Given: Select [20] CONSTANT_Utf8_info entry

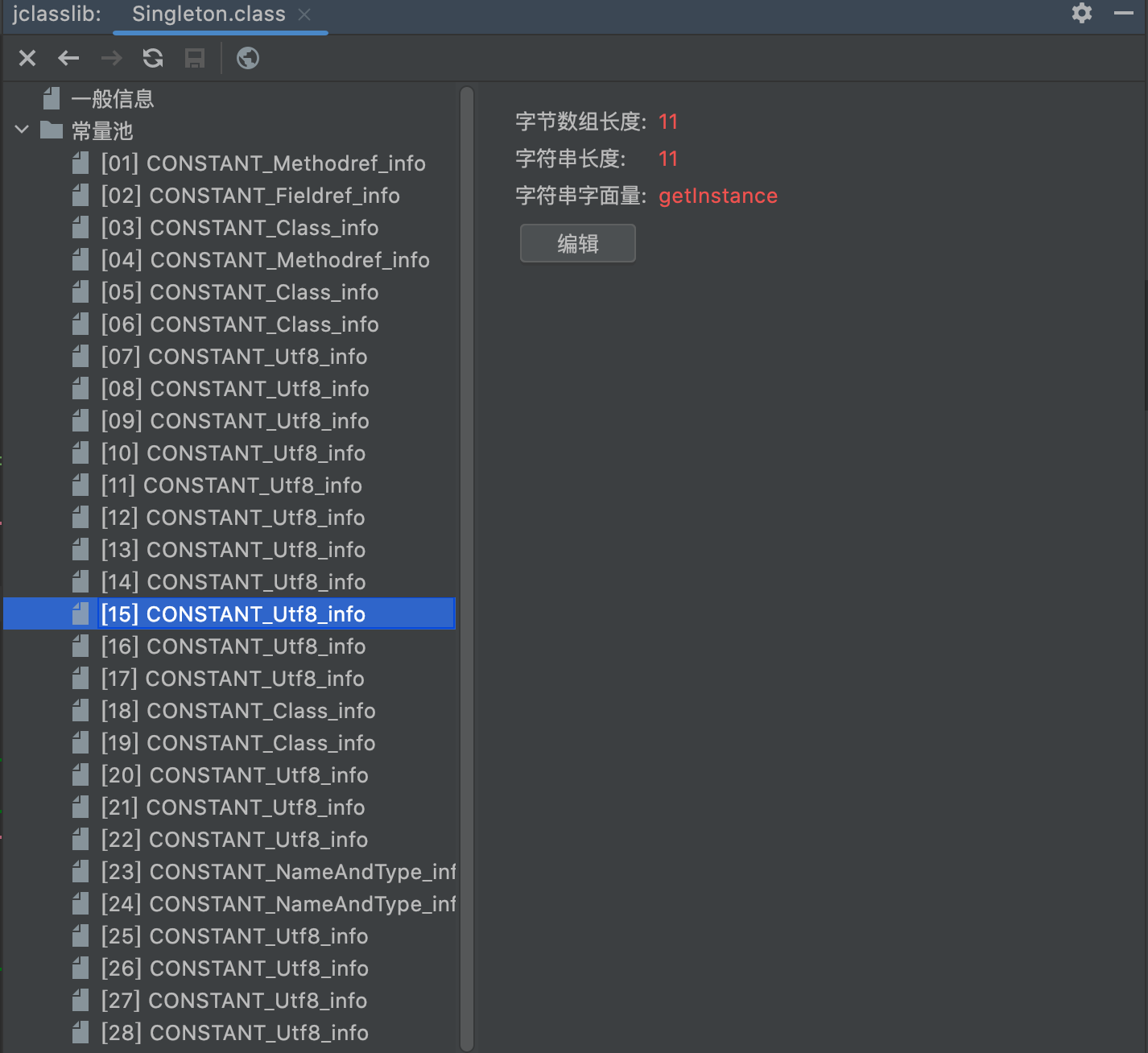Looking at the screenshot, I should pyautogui.click(x=235, y=775).
